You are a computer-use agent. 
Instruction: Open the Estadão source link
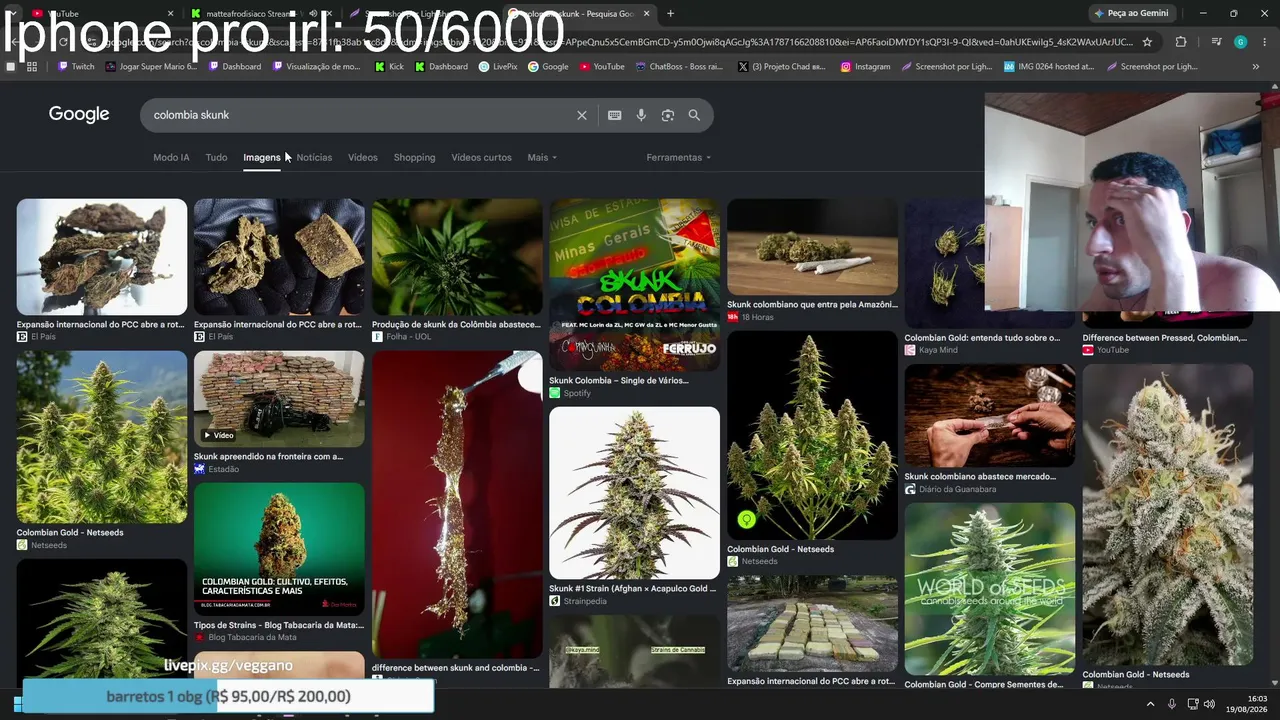(217, 469)
